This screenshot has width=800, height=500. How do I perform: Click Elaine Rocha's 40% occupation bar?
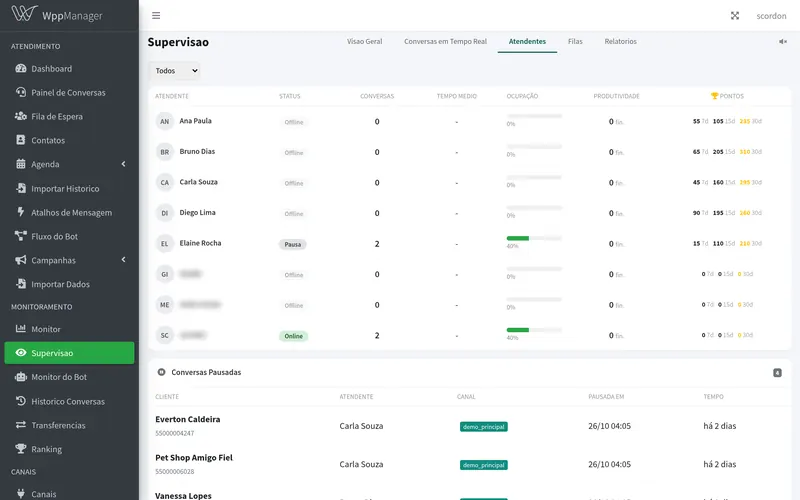534,238
